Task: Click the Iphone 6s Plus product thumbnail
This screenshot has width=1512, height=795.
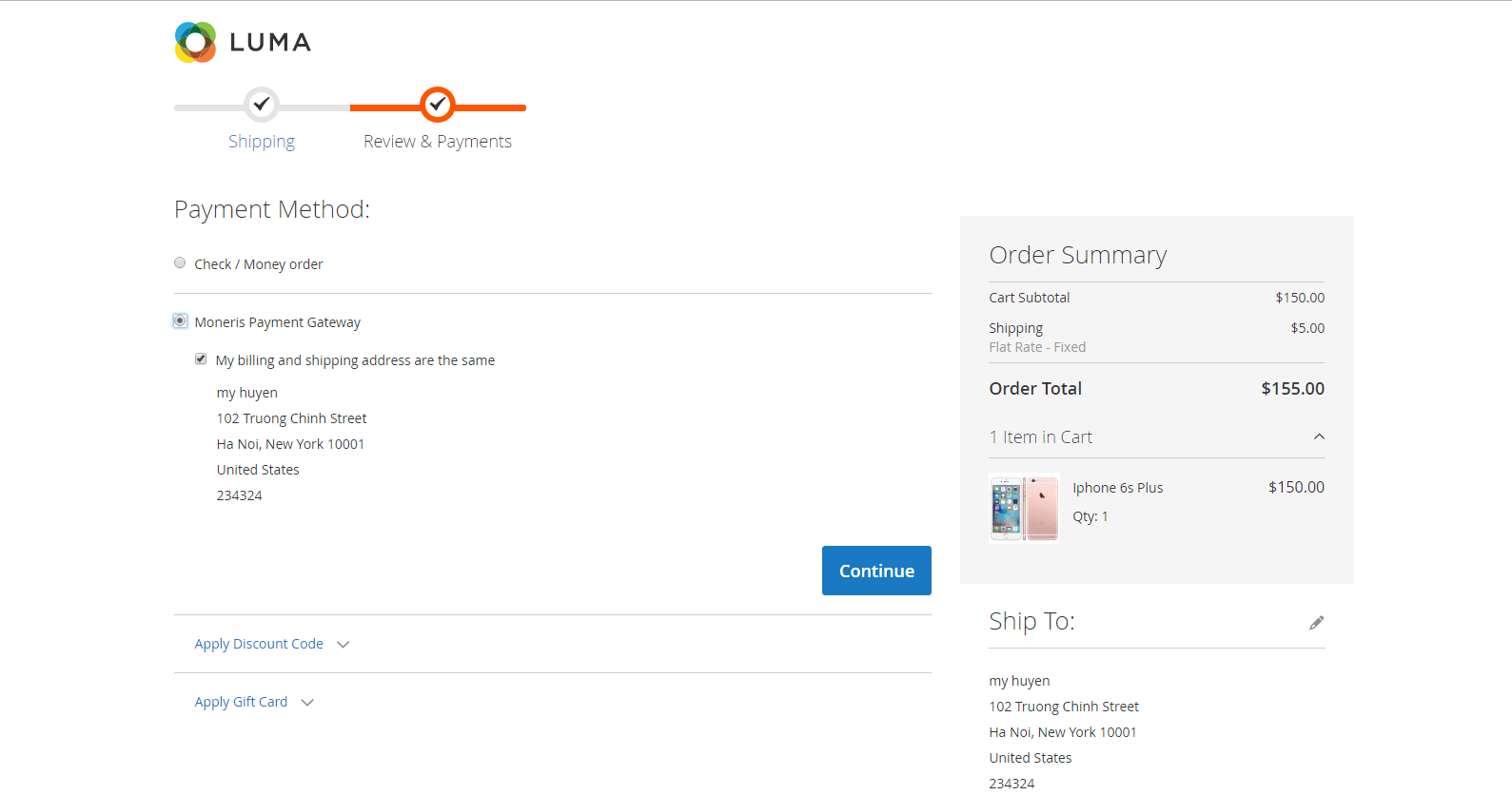Action: click(x=1025, y=508)
